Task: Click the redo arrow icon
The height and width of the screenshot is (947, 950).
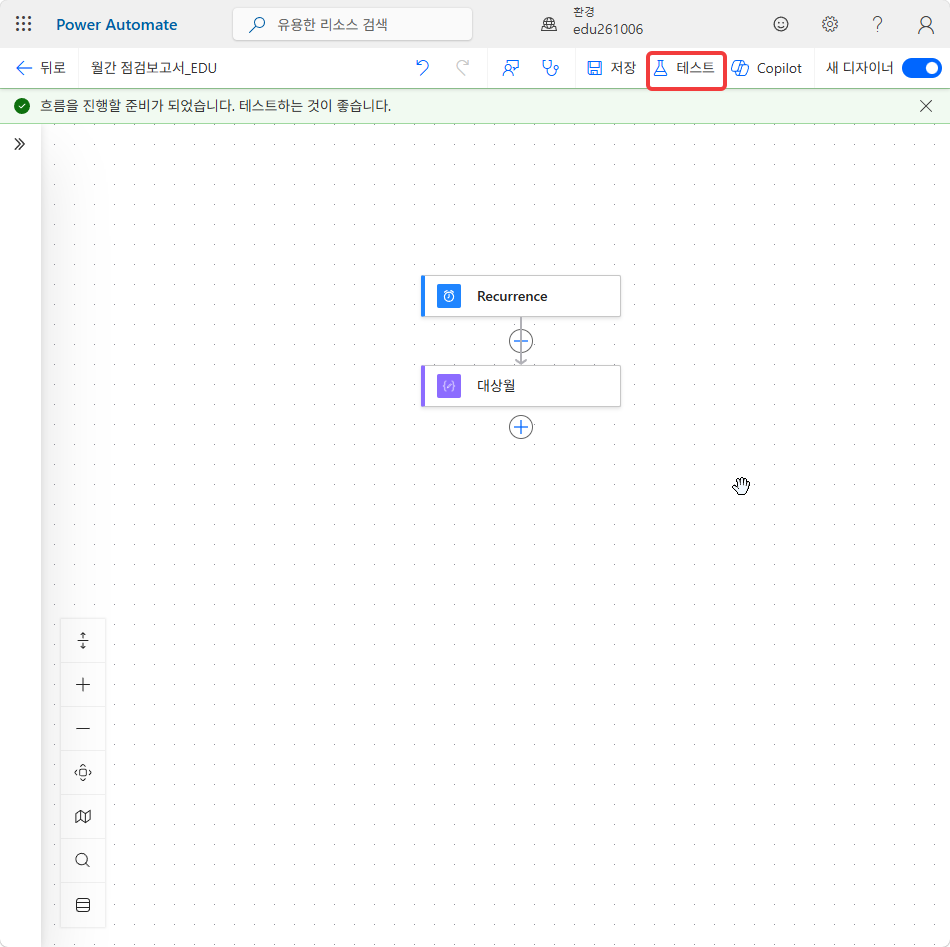Action: coord(463,67)
